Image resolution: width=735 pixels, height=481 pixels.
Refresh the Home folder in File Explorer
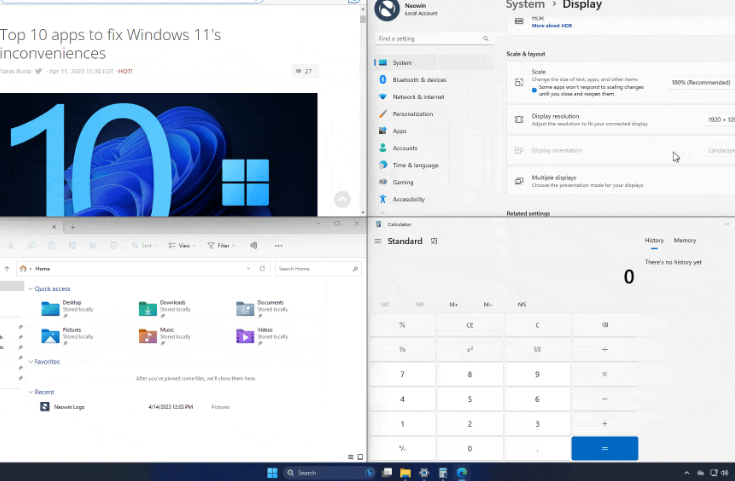pos(263,269)
